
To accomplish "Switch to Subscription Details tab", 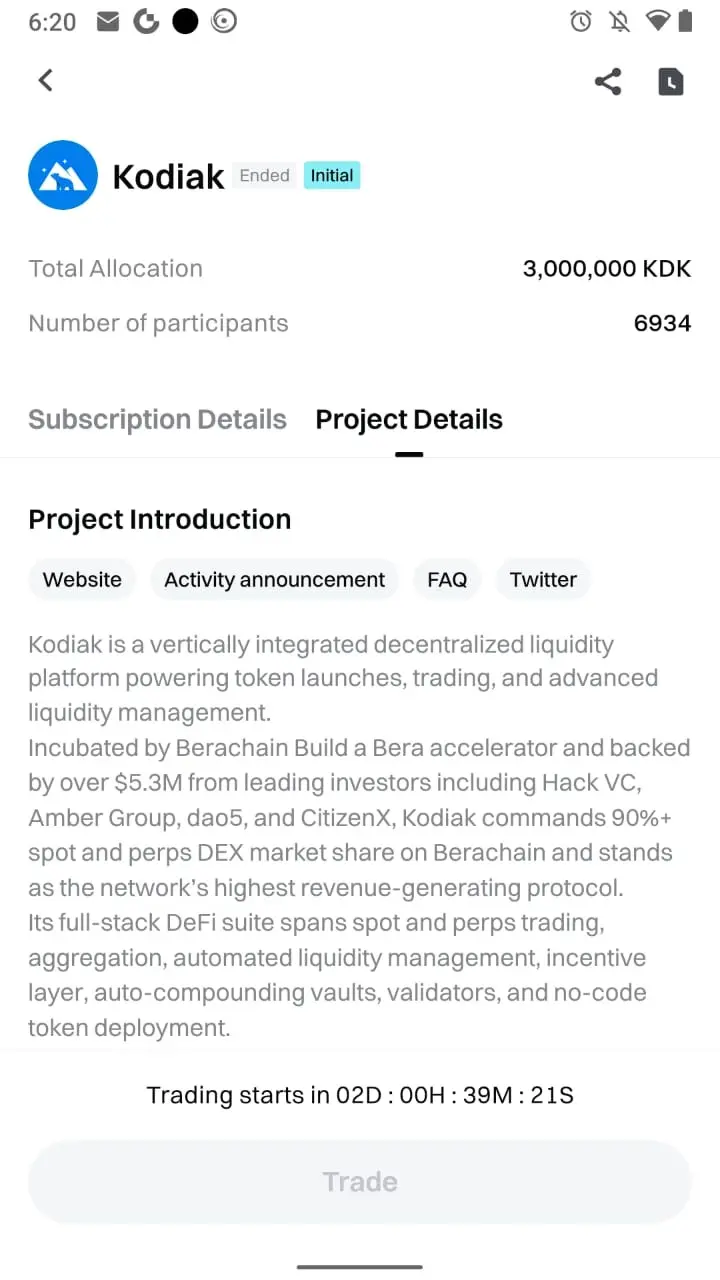I will 157,420.
